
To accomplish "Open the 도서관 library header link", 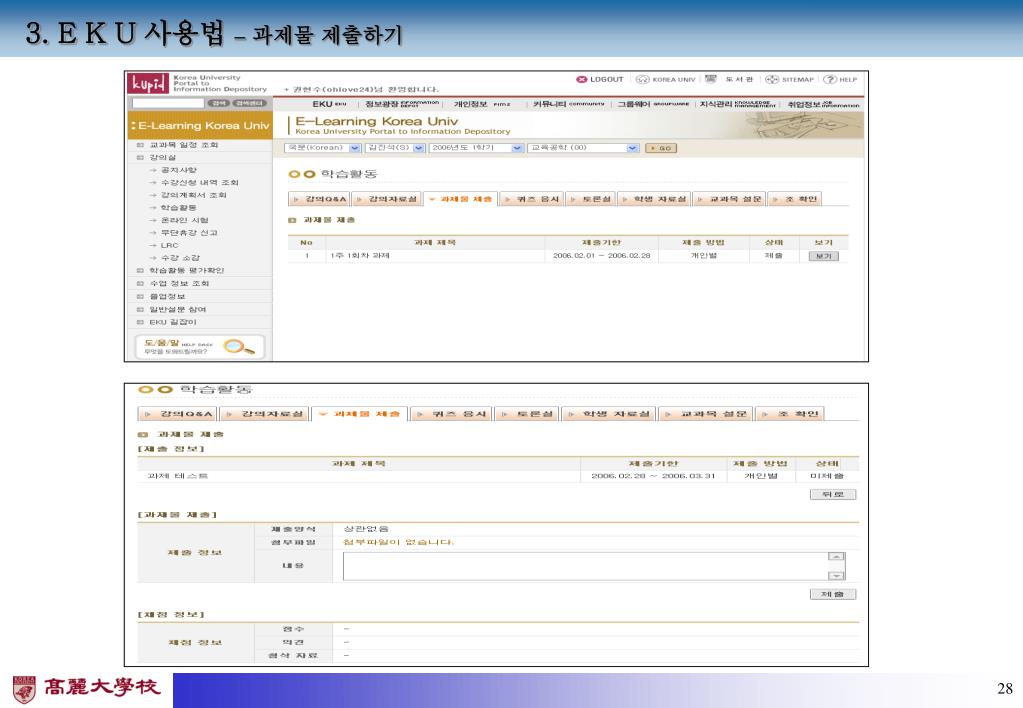I will [x=729, y=79].
